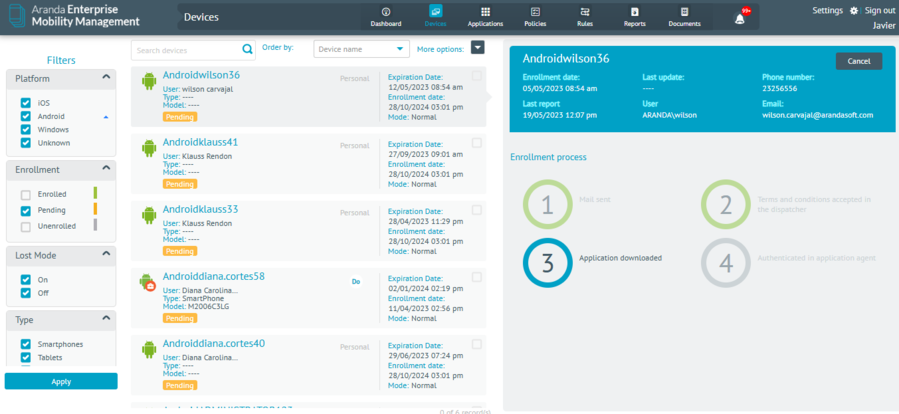Viewport: 899px width, 414px height.
Task: Click the step 2 Terms and conditions circle
Action: [x=726, y=205]
